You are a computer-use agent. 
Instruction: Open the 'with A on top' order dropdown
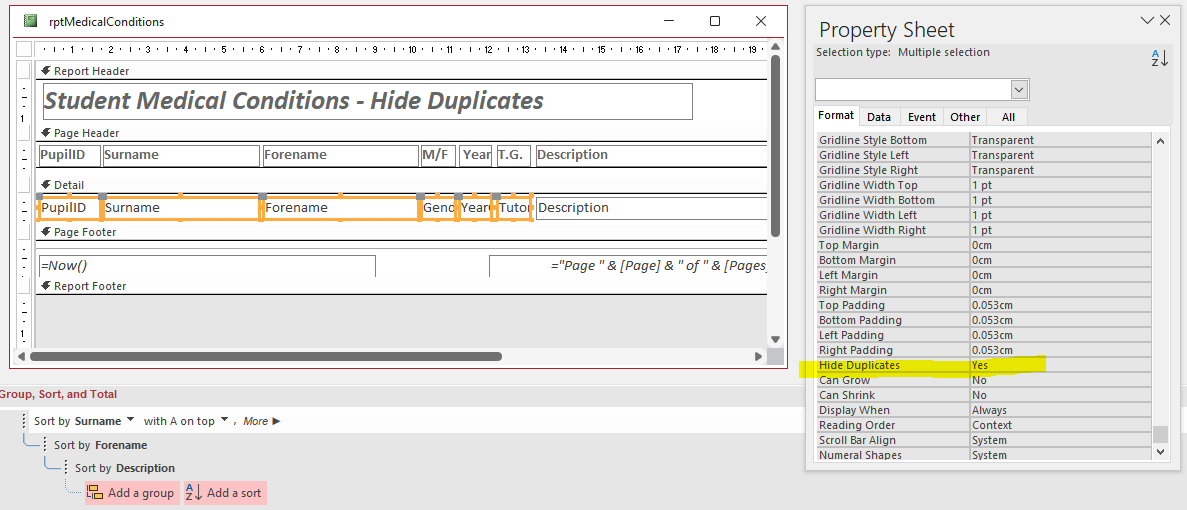tap(225, 420)
